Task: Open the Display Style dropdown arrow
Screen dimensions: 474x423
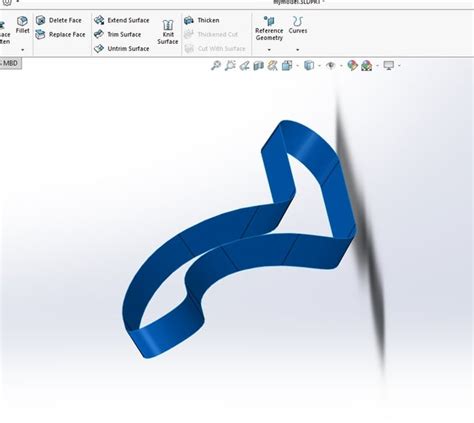Action: 320,66
